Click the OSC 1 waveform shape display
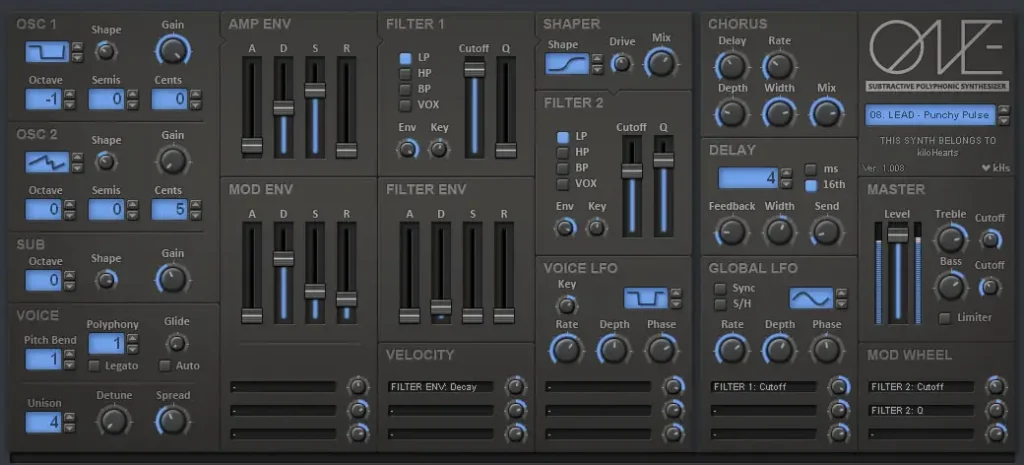This screenshot has width=1024, height=465. pos(47,51)
